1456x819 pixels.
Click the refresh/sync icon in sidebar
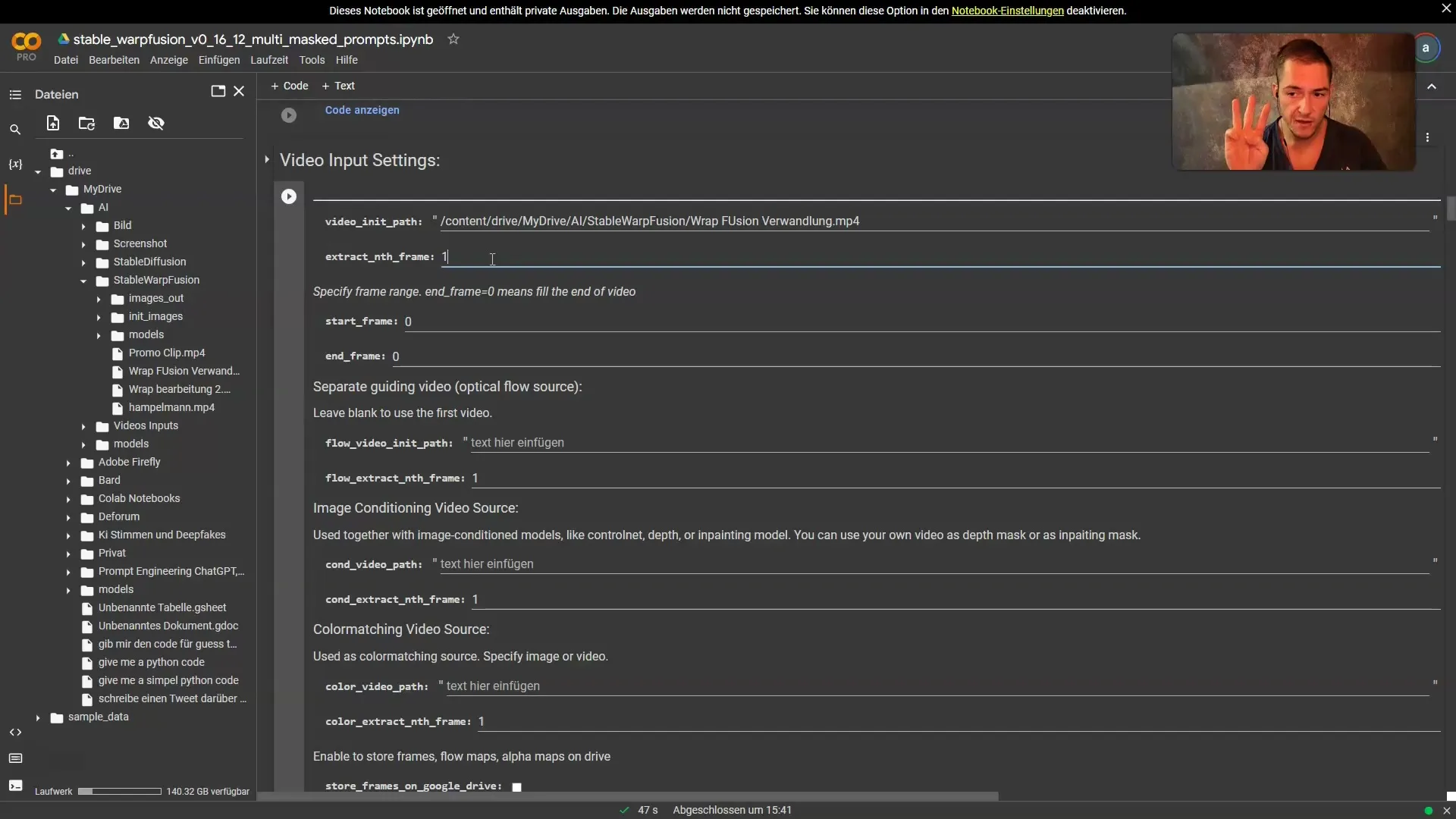[x=87, y=123]
